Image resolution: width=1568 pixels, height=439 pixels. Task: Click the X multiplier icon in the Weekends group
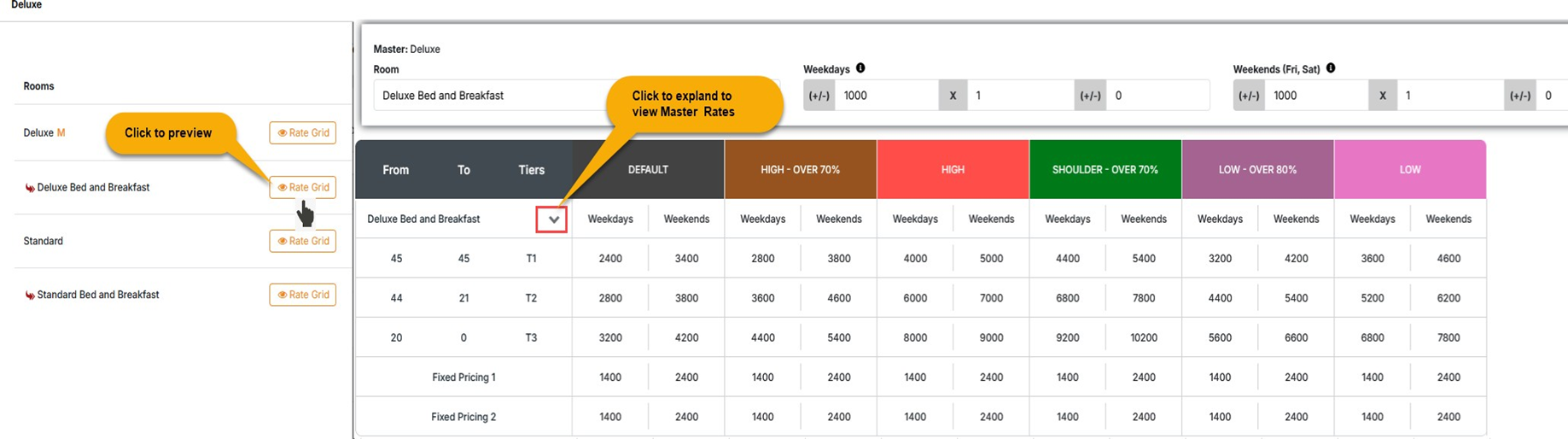click(1382, 96)
